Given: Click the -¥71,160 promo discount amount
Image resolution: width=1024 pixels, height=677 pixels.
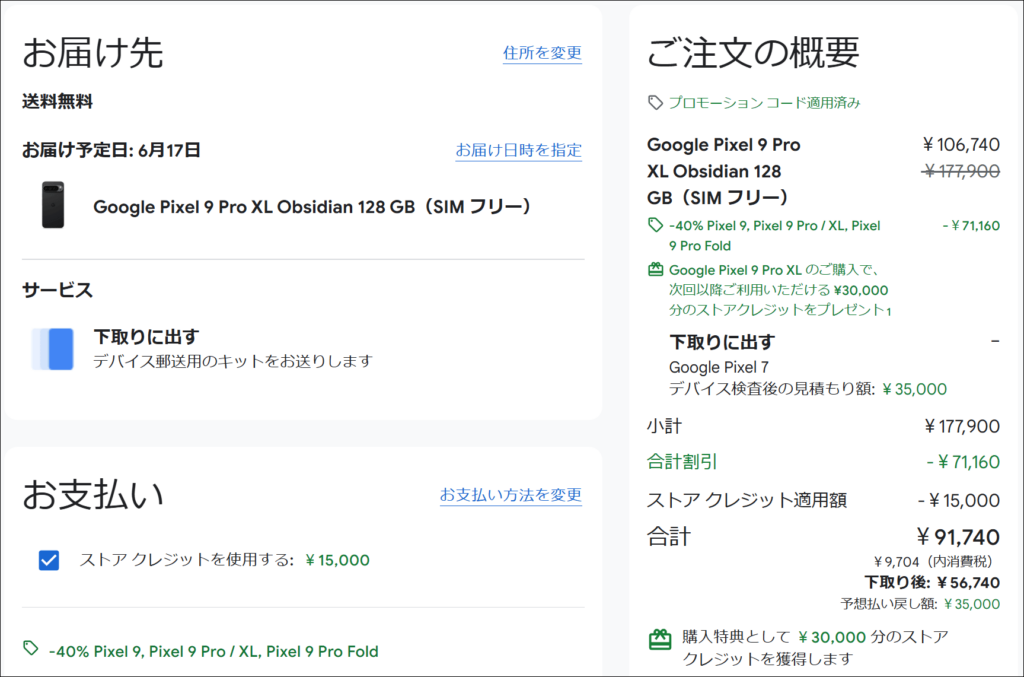Looking at the screenshot, I should (970, 226).
